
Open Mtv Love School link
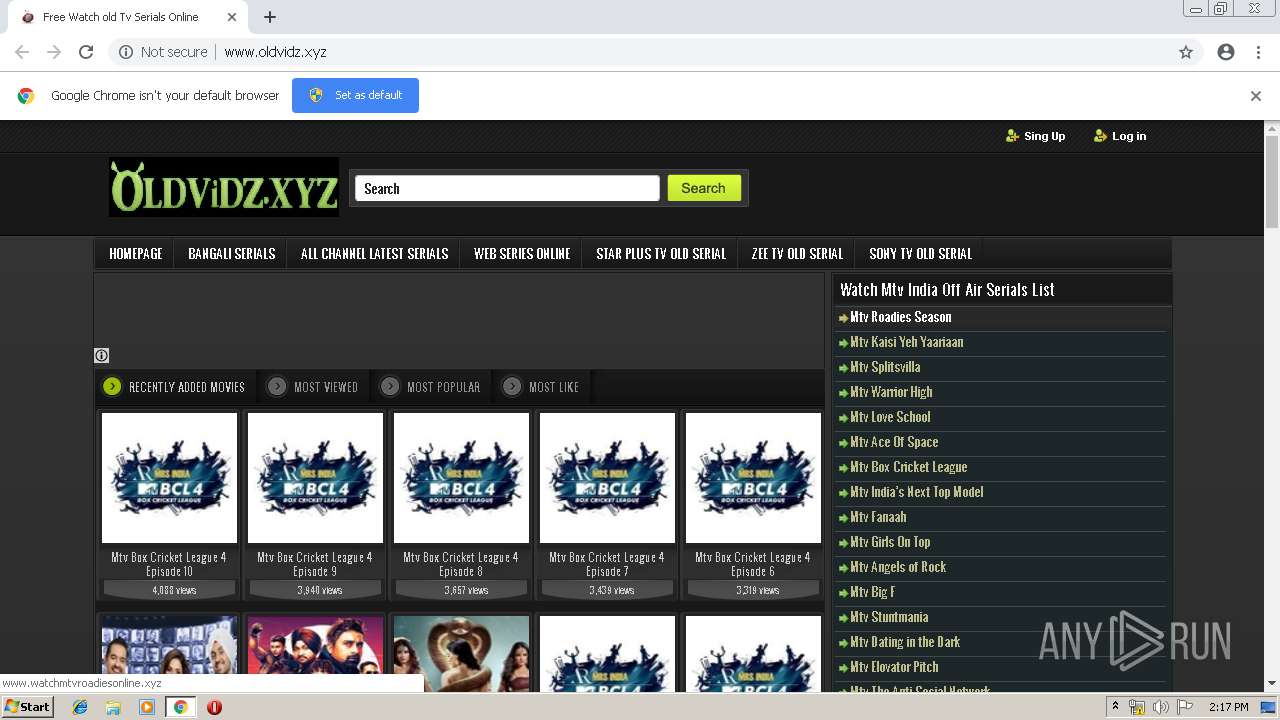click(x=890, y=417)
